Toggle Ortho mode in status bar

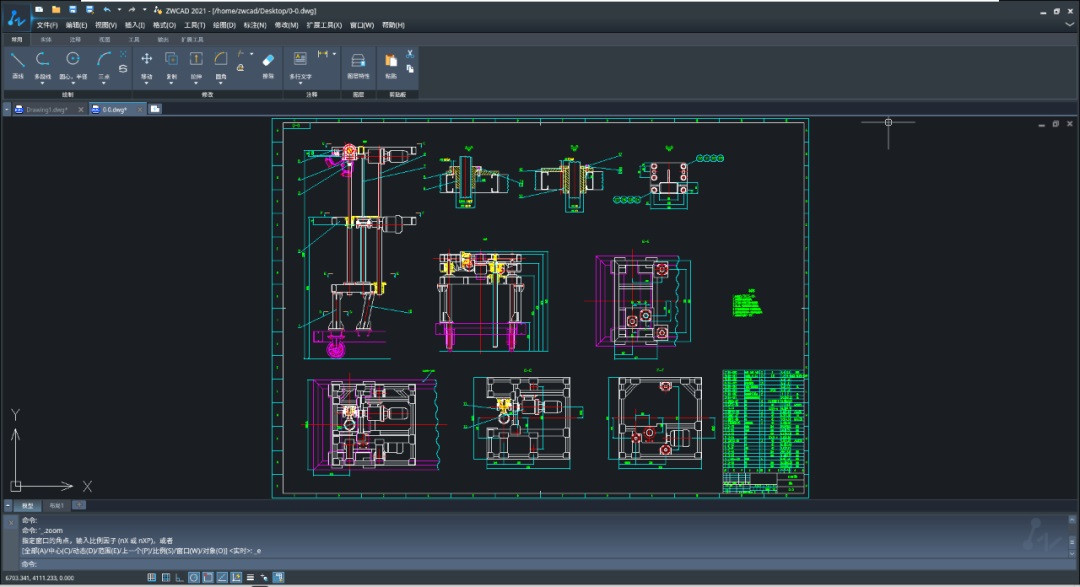179,577
